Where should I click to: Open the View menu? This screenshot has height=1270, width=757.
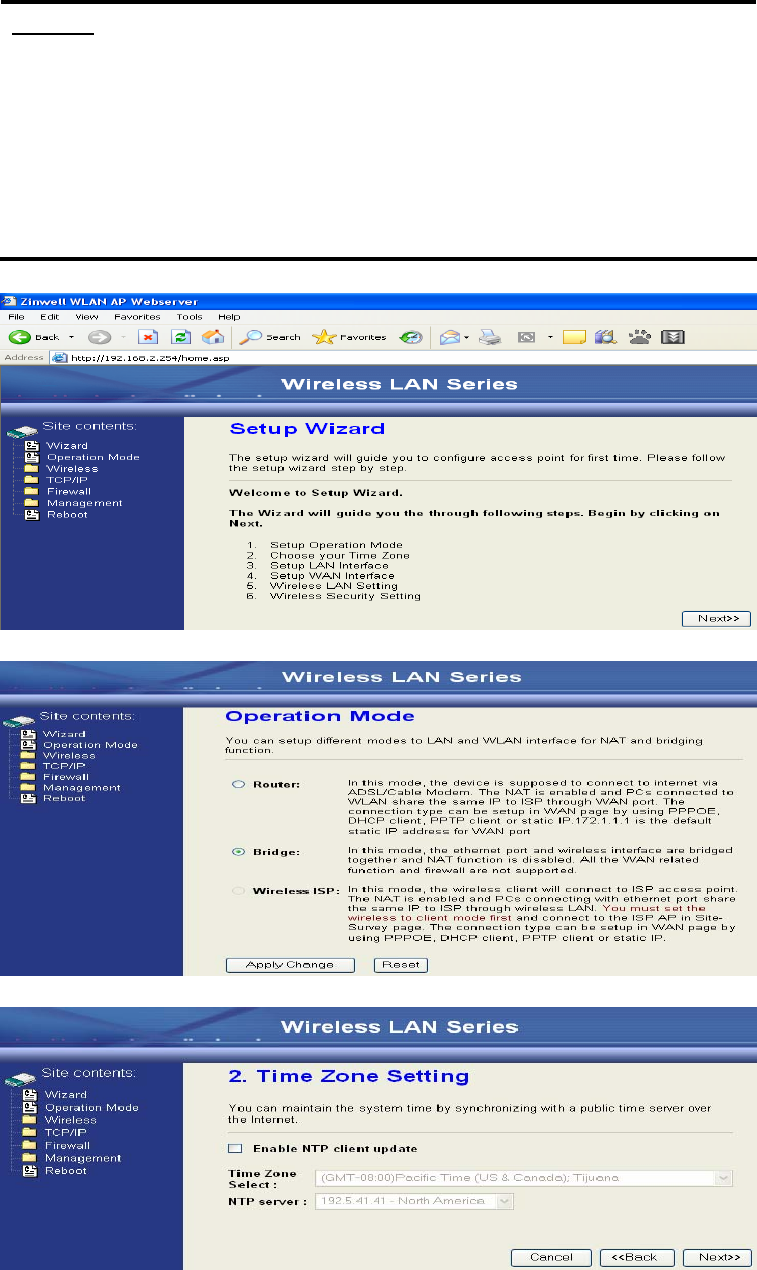pos(86,317)
